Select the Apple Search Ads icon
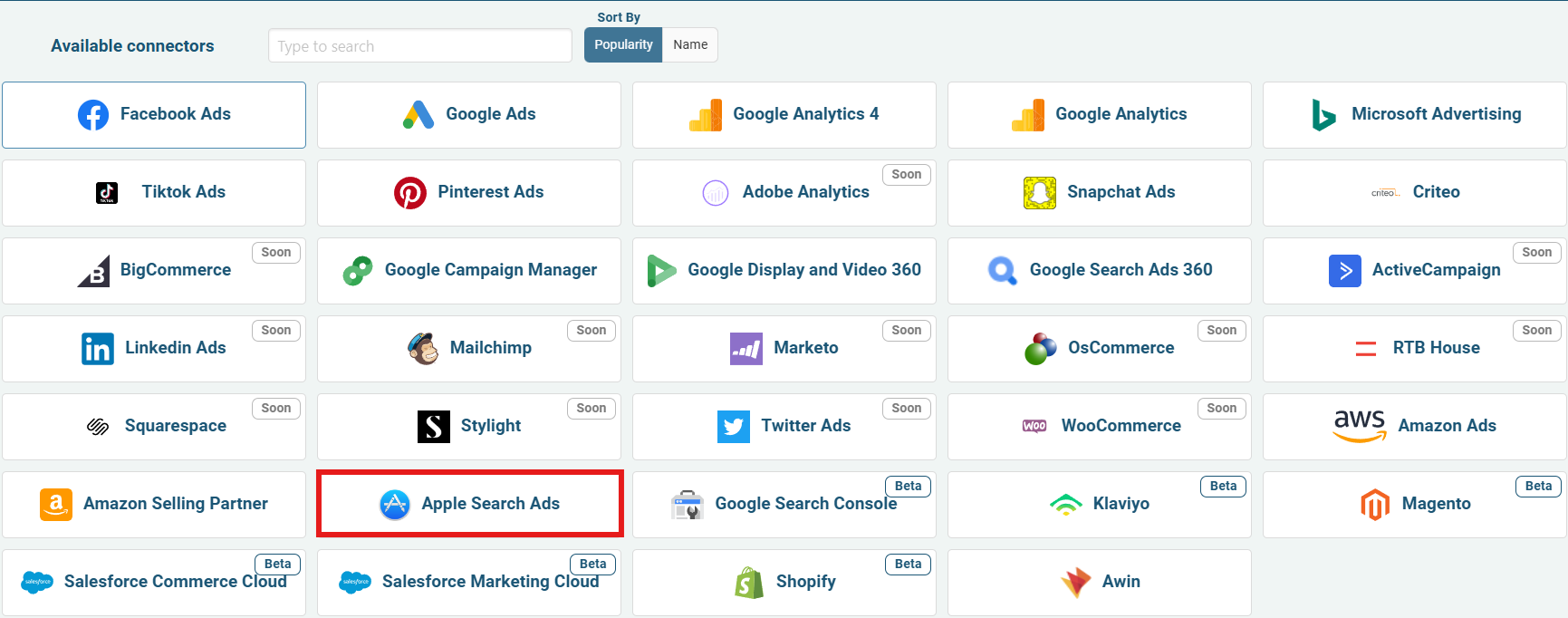1568x618 pixels. pos(395,505)
